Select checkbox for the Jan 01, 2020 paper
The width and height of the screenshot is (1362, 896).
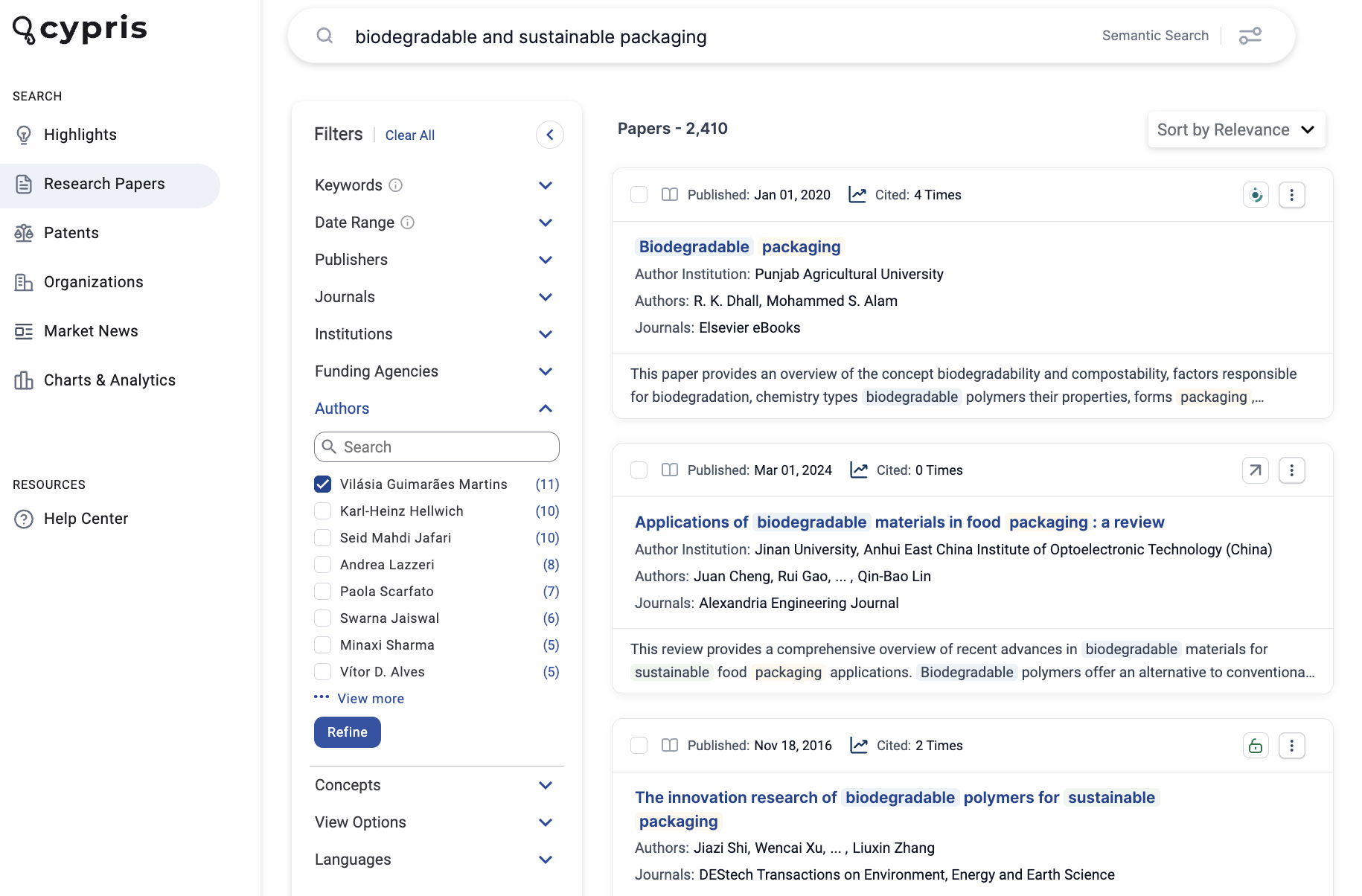pyautogui.click(x=639, y=195)
